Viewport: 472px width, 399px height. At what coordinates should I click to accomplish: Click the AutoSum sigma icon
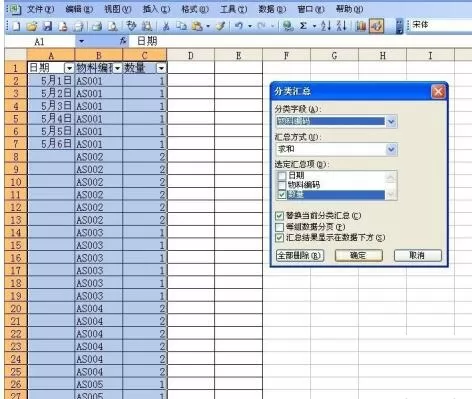(x=303, y=26)
